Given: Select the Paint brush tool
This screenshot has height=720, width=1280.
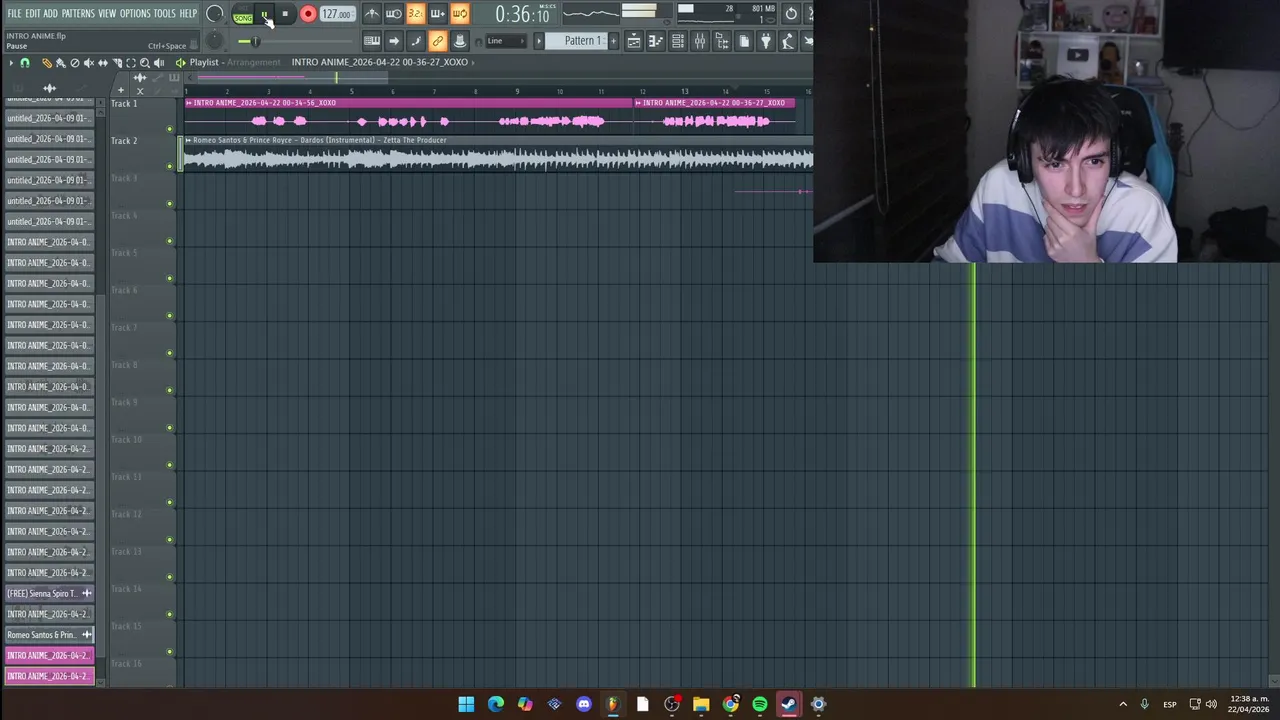Looking at the screenshot, I should (x=60, y=63).
